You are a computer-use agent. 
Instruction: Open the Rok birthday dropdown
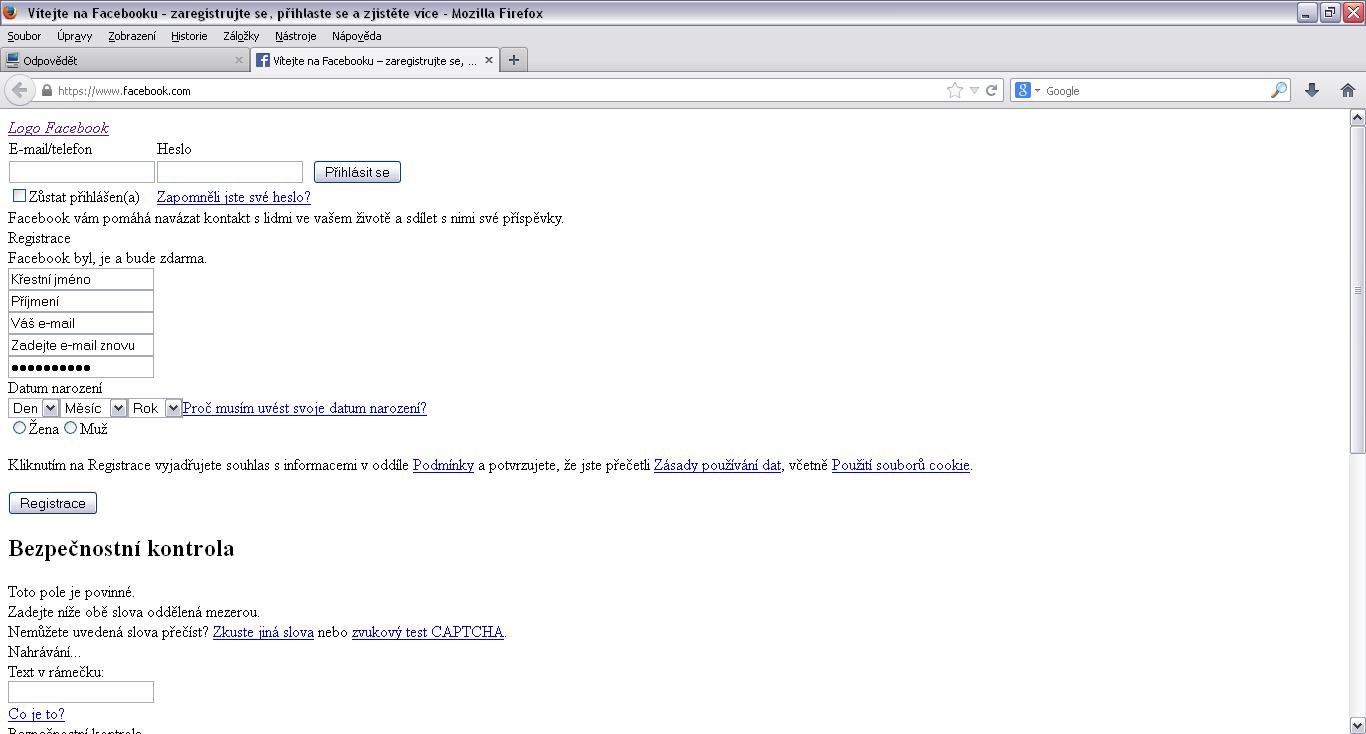pyautogui.click(x=155, y=408)
